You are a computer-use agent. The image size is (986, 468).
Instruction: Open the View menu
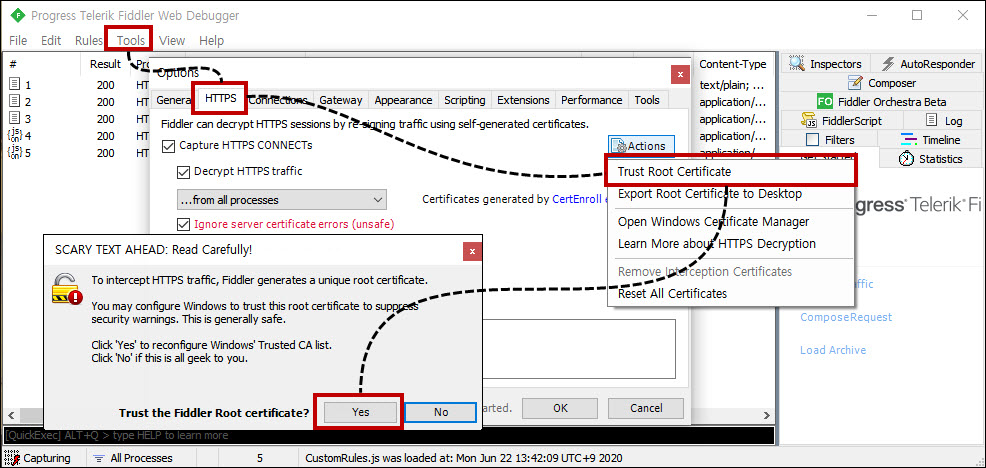point(172,40)
